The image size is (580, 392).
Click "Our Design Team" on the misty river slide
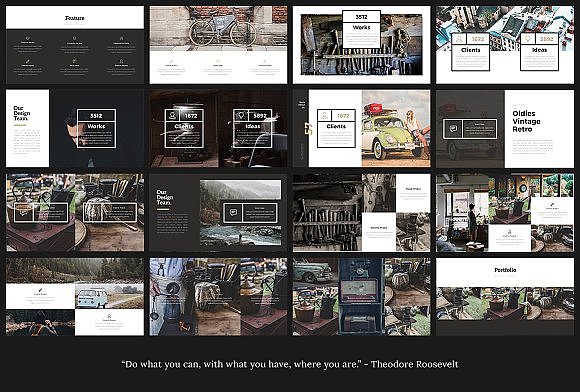tap(164, 197)
